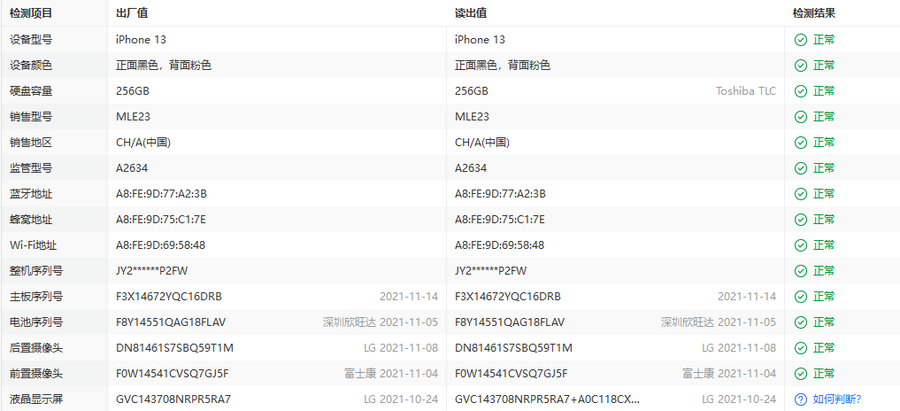The image size is (900, 411).
Task: Click the green check icon in 销售地区 row
Action: (801, 142)
